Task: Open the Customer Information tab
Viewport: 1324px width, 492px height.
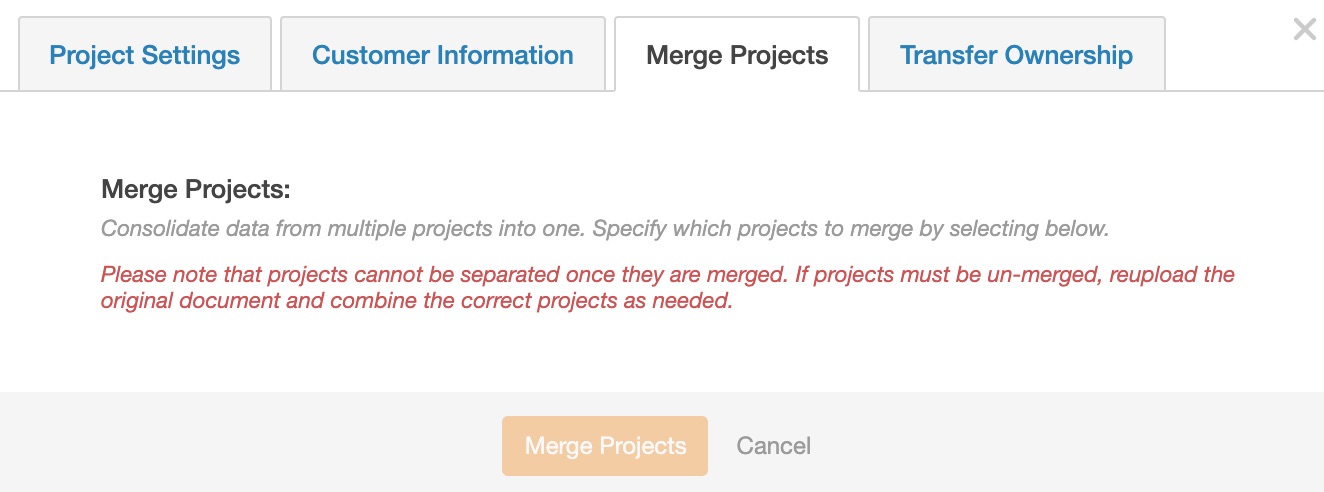Action: [x=443, y=54]
